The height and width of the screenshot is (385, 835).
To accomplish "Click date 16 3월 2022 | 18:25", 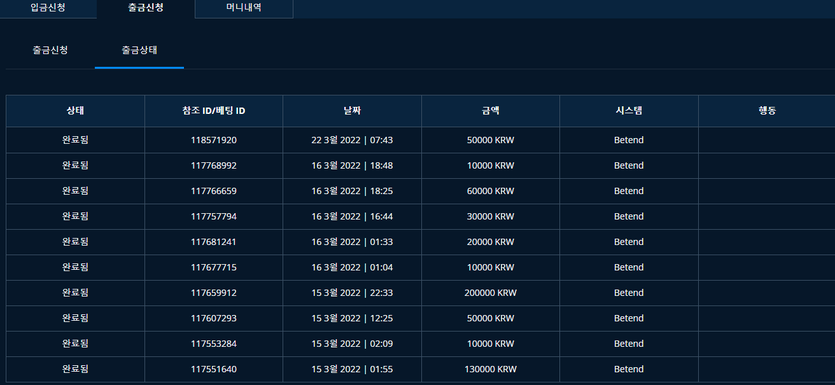I will tap(352, 191).
